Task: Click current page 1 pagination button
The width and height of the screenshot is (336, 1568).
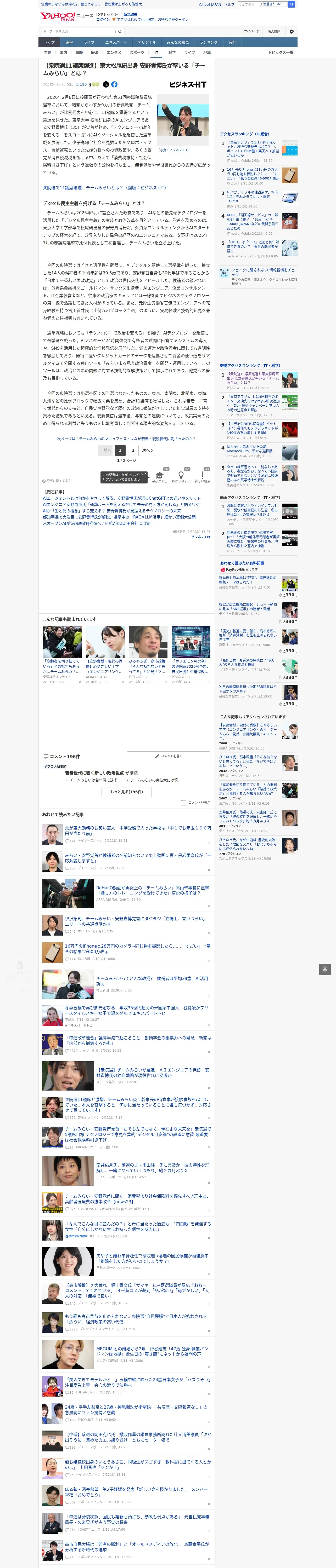Action: (120, 451)
